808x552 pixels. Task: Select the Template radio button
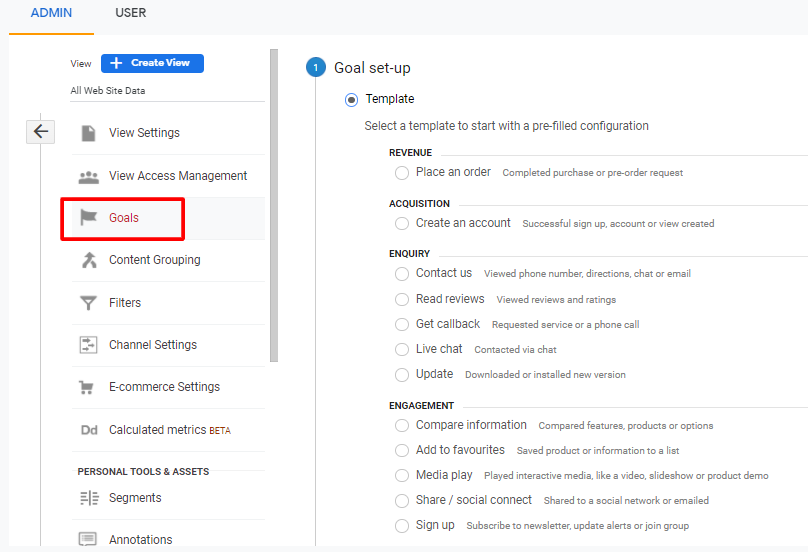(351, 99)
